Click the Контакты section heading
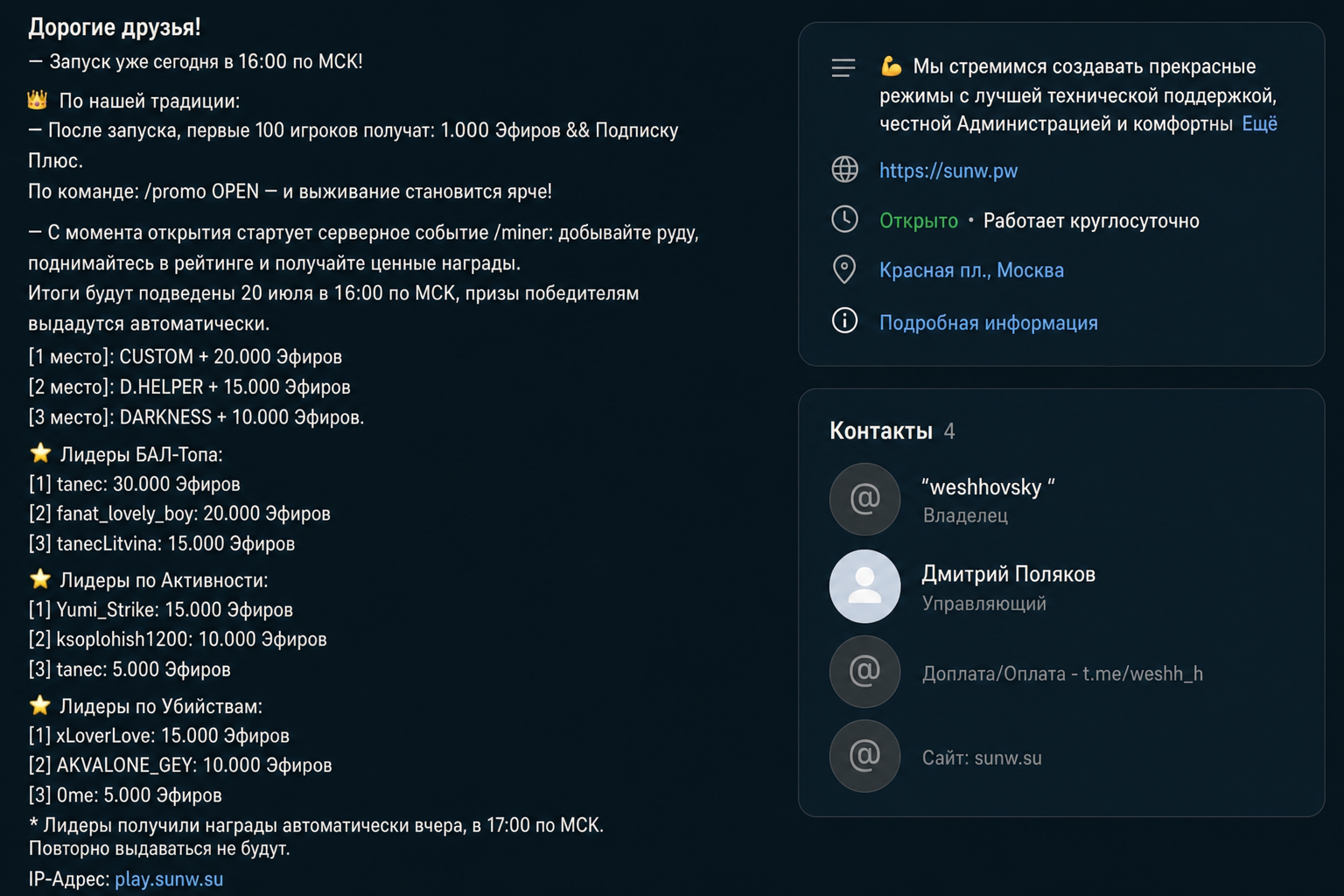 click(880, 430)
